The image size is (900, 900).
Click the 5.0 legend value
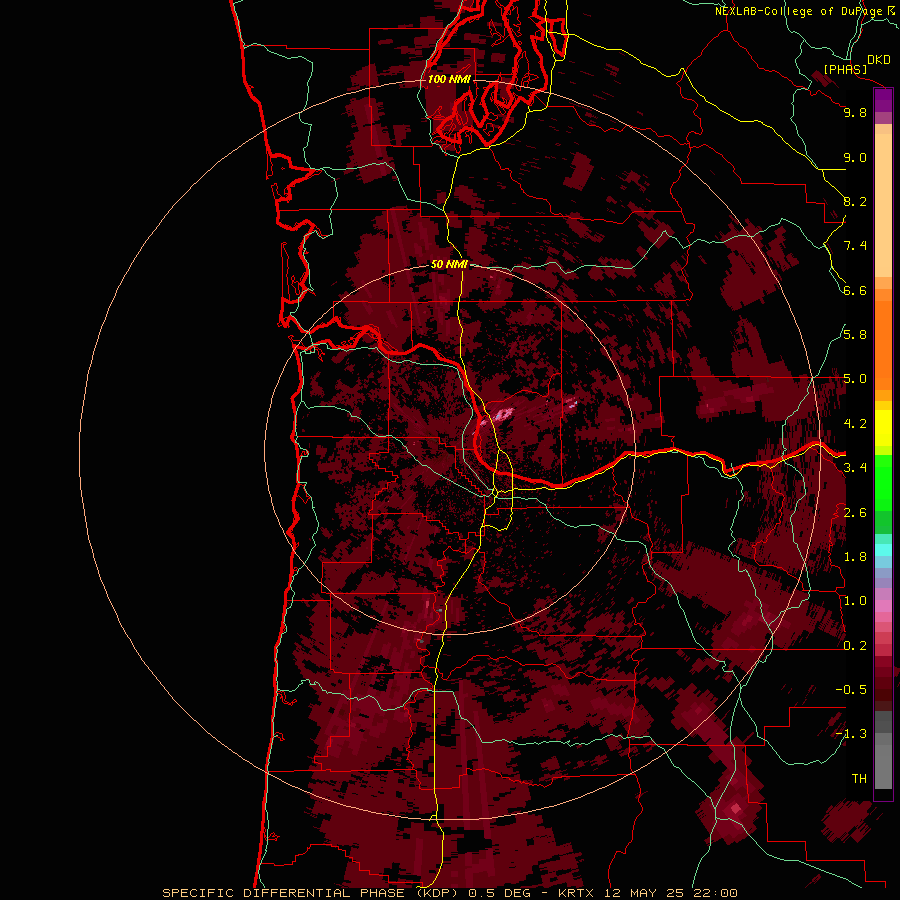click(855, 379)
